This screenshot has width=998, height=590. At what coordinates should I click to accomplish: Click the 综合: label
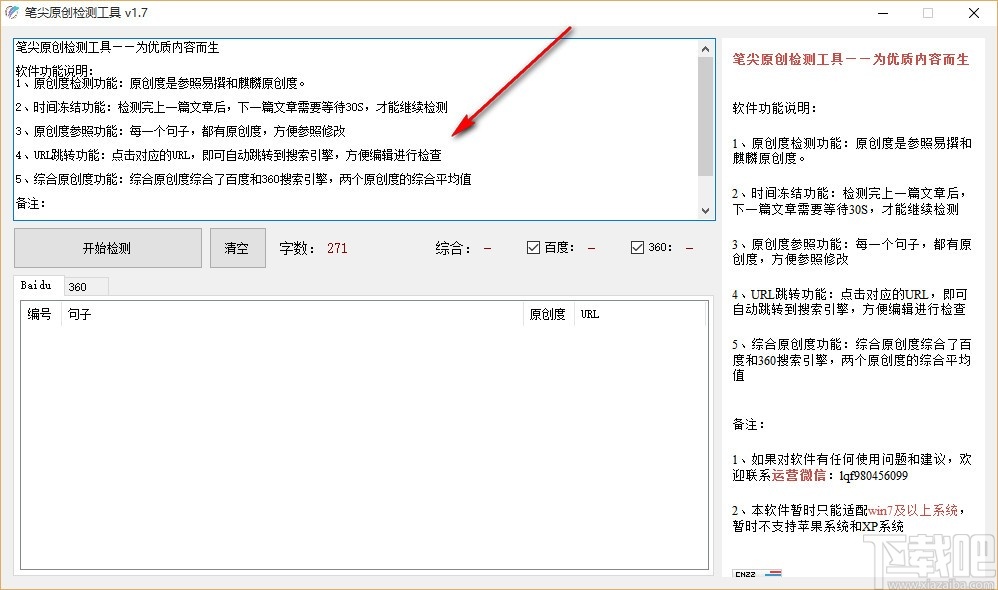[454, 248]
